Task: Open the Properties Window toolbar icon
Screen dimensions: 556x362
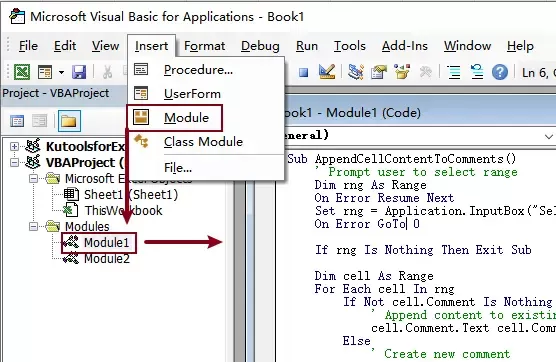Action: point(379,72)
